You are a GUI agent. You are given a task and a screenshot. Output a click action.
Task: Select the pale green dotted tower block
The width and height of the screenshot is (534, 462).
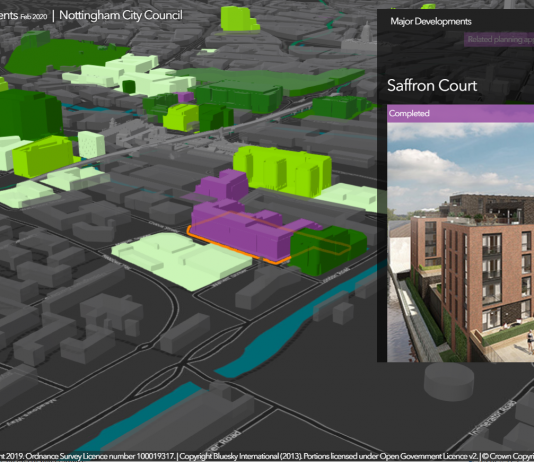[x=91, y=144]
